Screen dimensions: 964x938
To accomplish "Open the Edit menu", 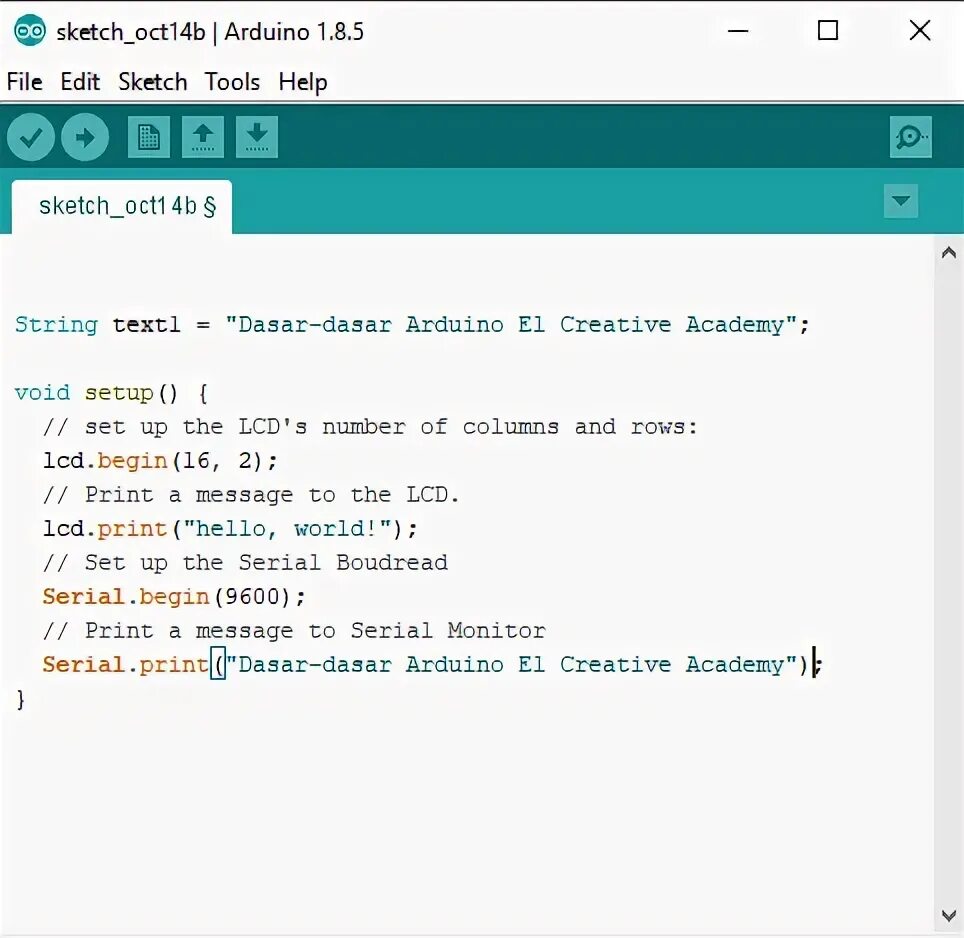I will coord(80,82).
